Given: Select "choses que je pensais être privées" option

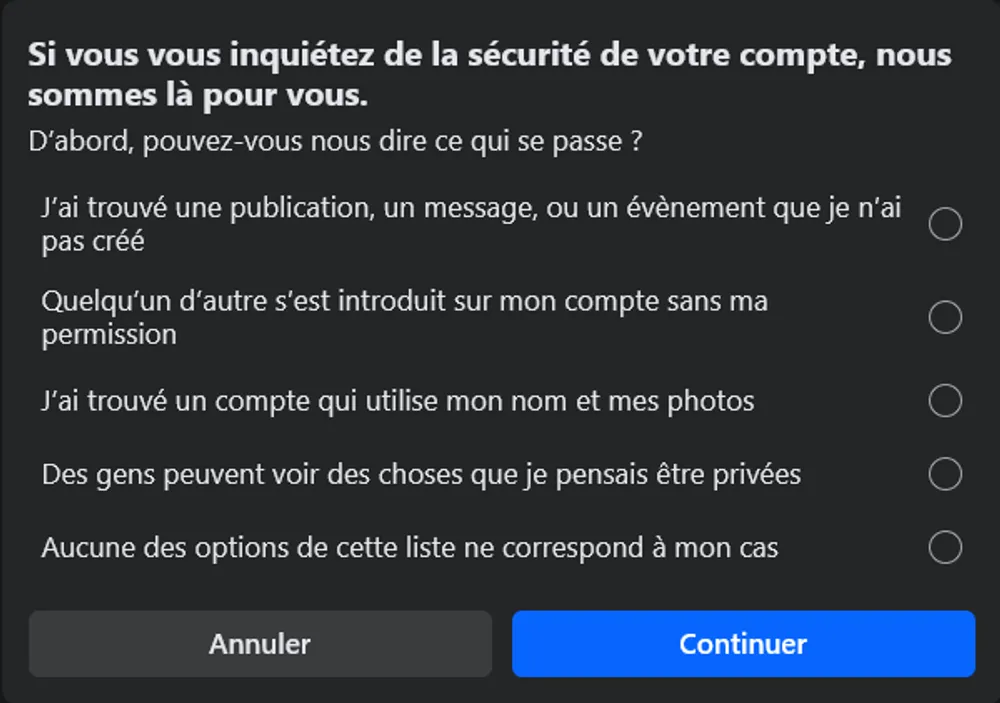Looking at the screenshot, I should point(944,475).
